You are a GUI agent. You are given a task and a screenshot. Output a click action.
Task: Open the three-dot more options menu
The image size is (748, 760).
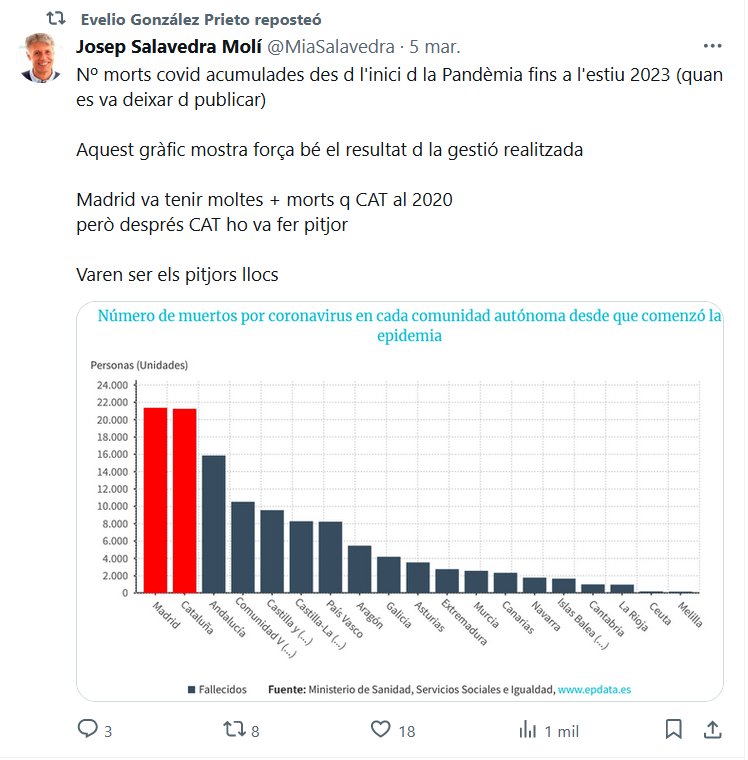[x=712, y=46]
